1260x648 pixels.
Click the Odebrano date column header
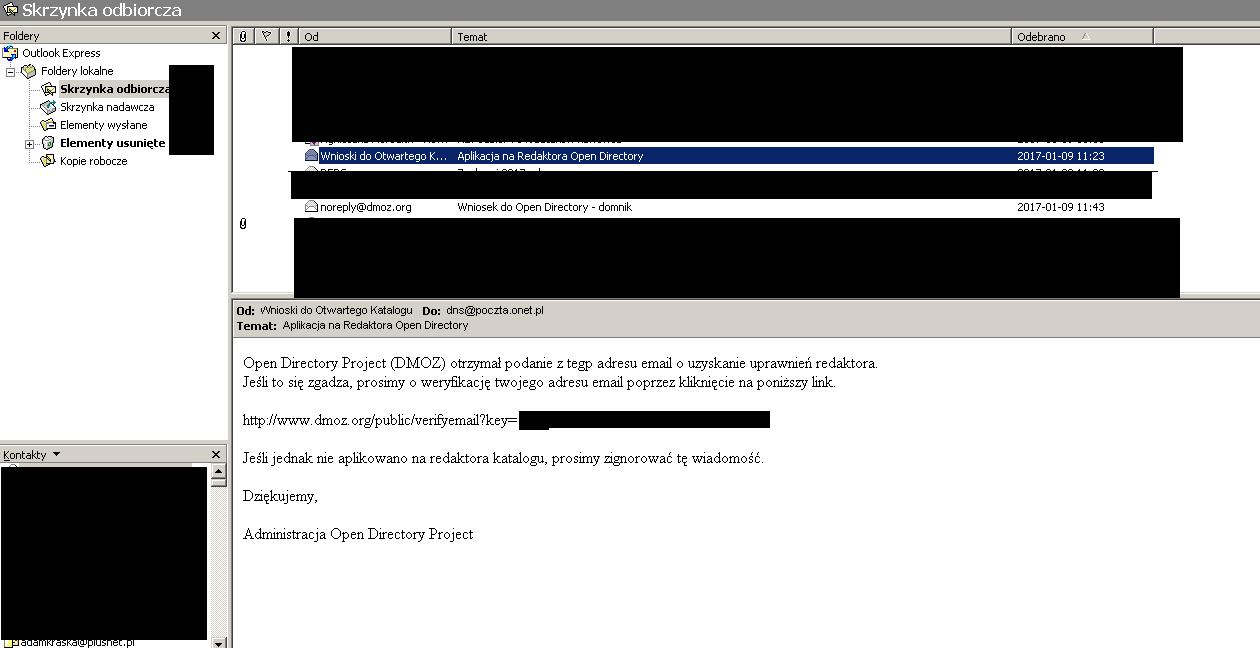(x=1080, y=37)
